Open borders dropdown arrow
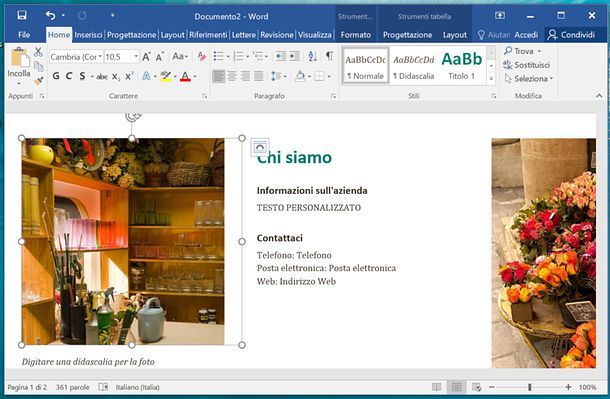 (329, 77)
